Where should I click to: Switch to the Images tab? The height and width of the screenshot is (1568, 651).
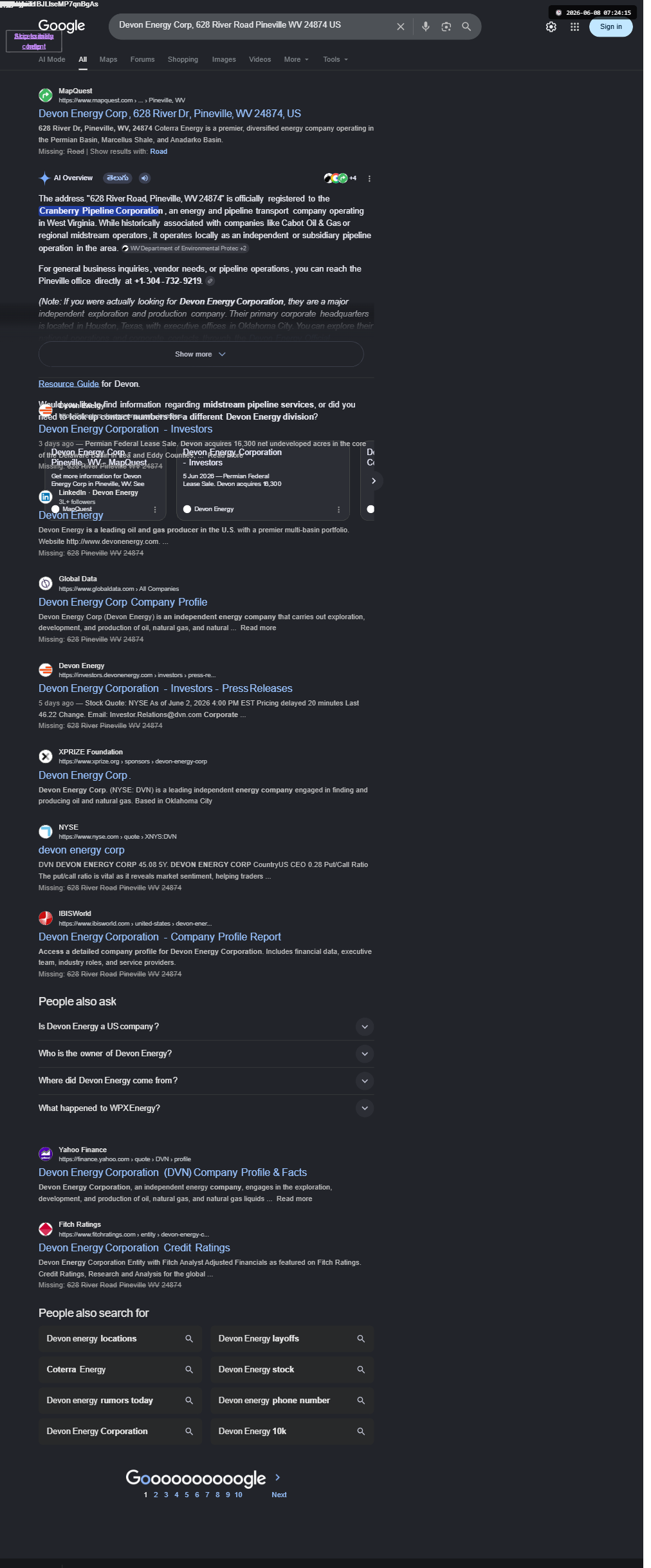click(224, 59)
